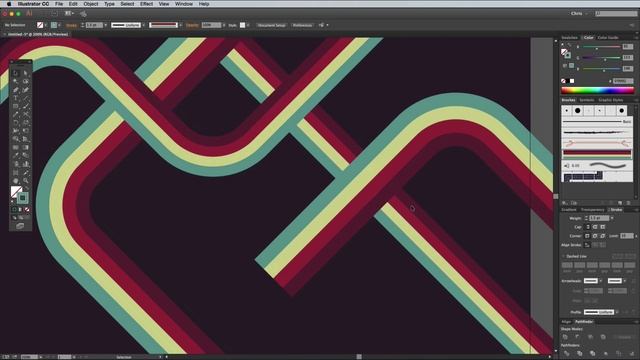Viewport: 640px width, 360px height.
Task: Click the Opacity link in control bar
Action: coord(192,25)
